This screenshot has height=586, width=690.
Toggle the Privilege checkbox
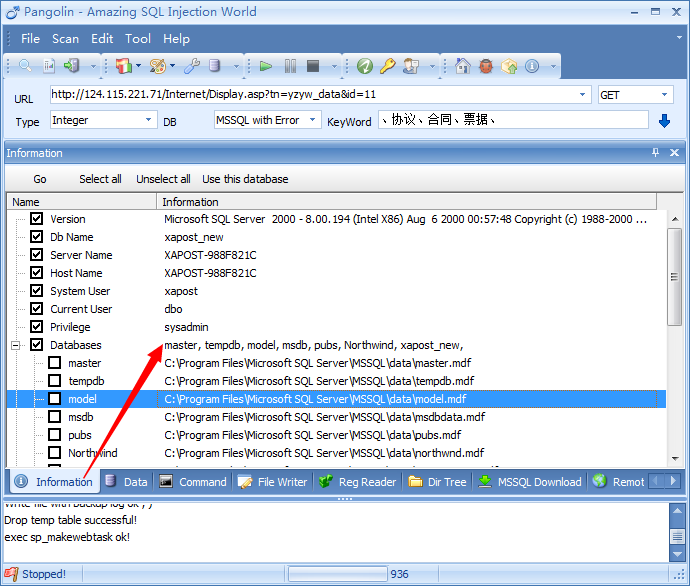pos(37,327)
